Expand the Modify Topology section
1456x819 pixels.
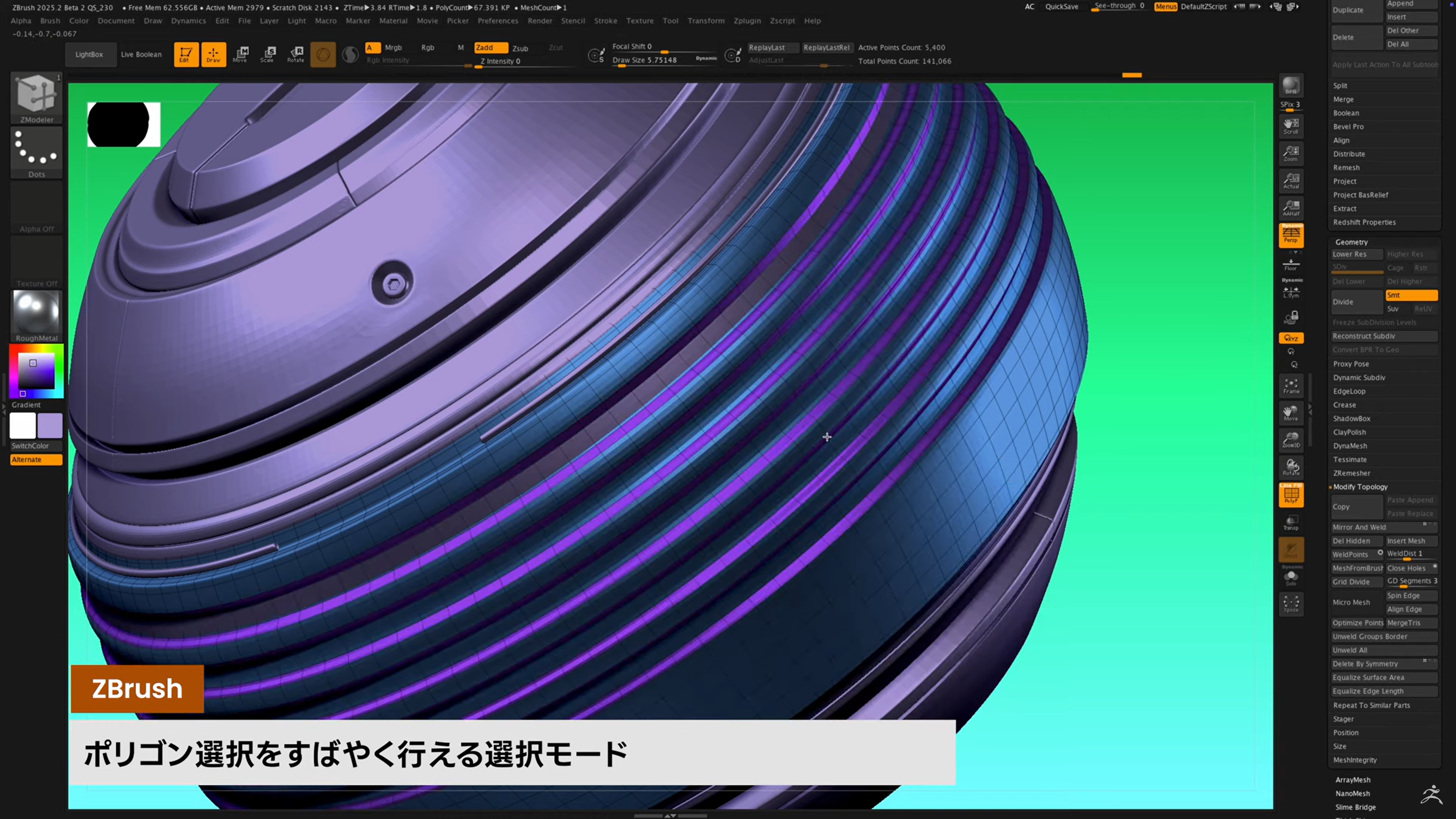click(1360, 487)
